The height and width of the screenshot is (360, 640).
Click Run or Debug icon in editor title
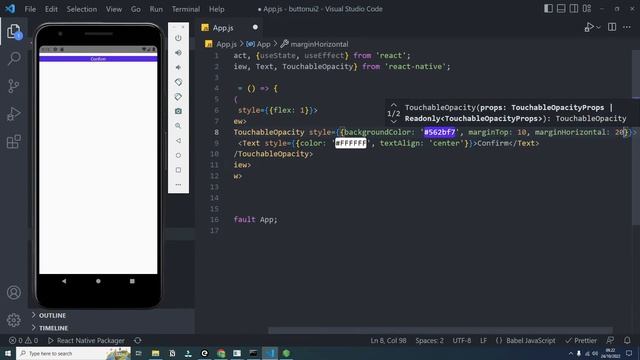click(x=589, y=27)
